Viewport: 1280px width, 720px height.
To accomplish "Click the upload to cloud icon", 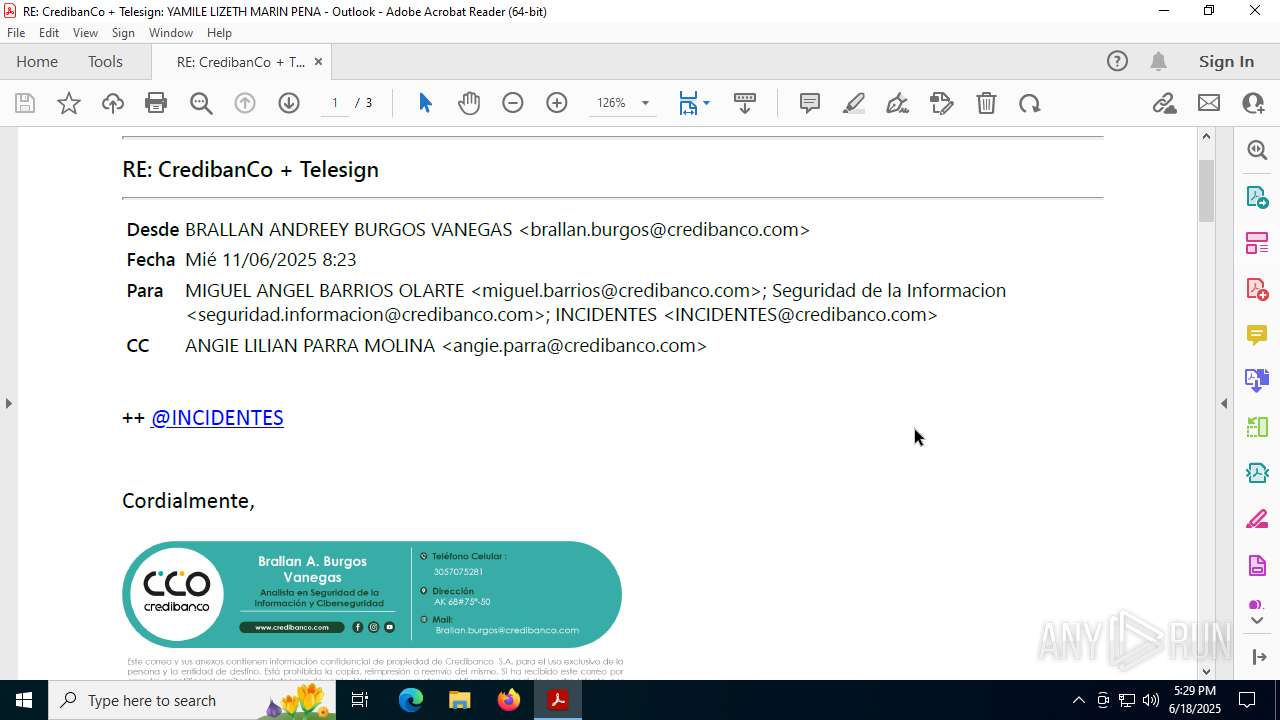I will 113,103.
